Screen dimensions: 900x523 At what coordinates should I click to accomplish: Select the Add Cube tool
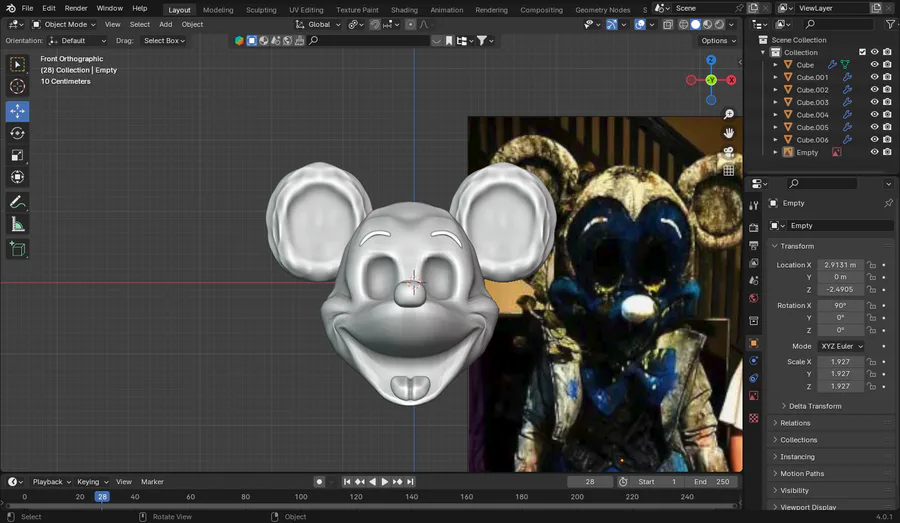[17, 249]
